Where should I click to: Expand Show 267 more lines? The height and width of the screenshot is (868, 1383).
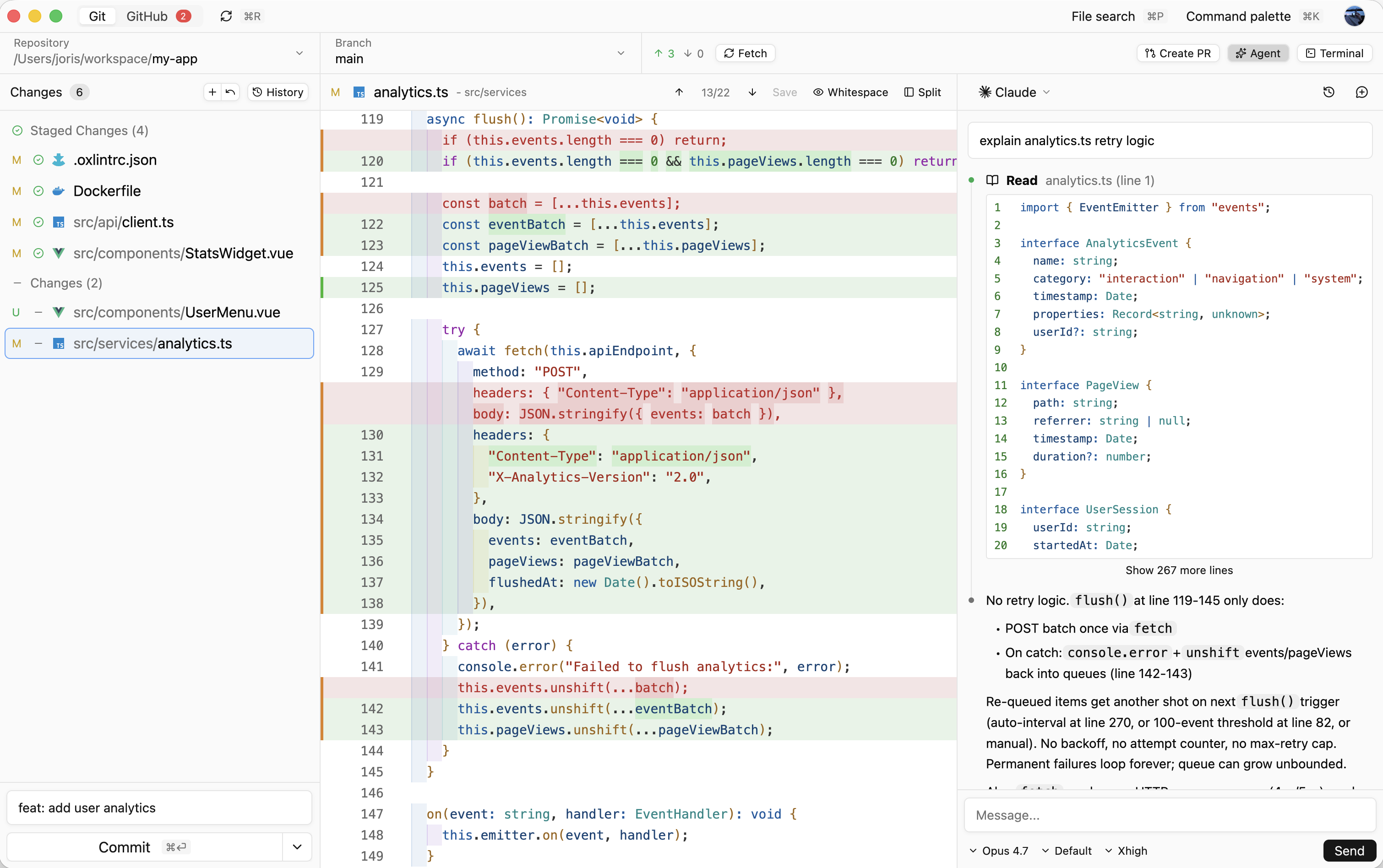pos(1179,570)
